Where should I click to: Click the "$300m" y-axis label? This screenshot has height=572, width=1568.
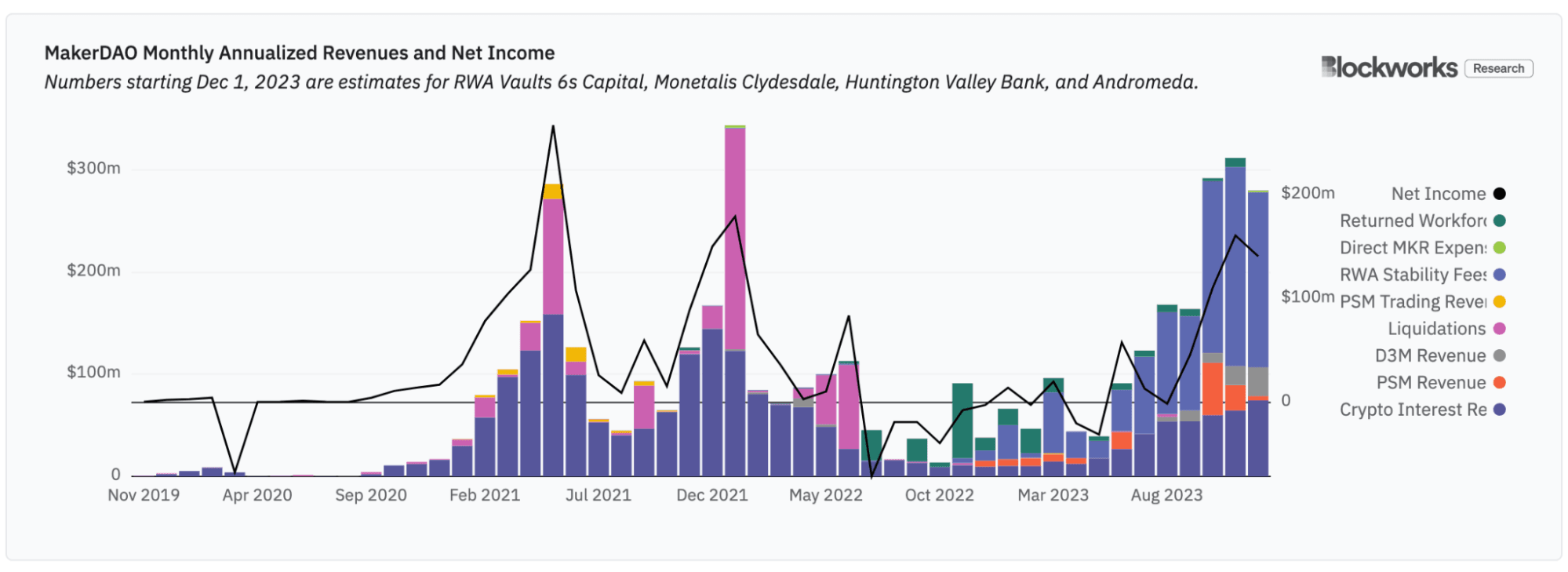pos(93,168)
